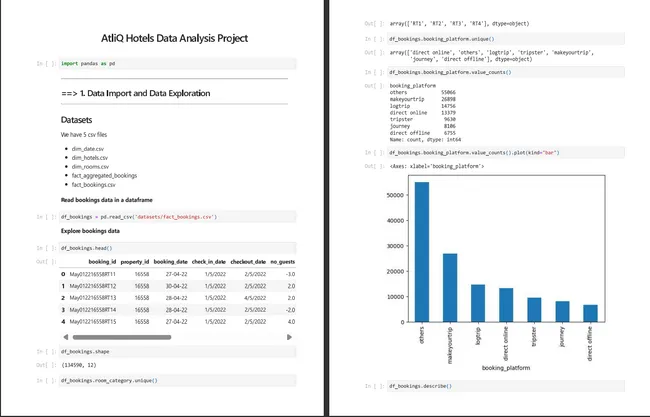Click the horizontal scrollbar thumb under the table
This screenshot has width=650, height=417.
[122, 337]
